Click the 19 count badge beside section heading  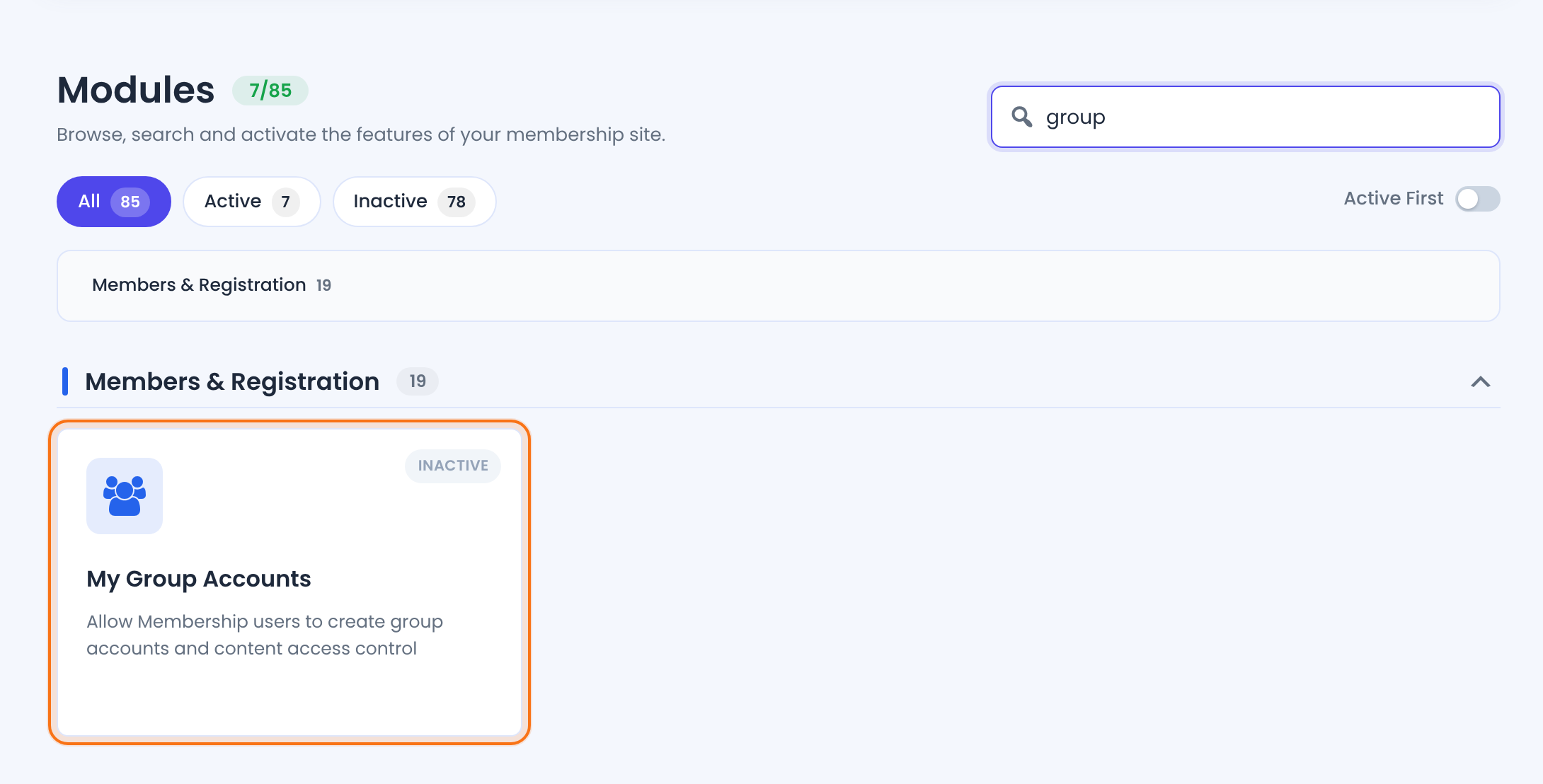[x=418, y=381]
